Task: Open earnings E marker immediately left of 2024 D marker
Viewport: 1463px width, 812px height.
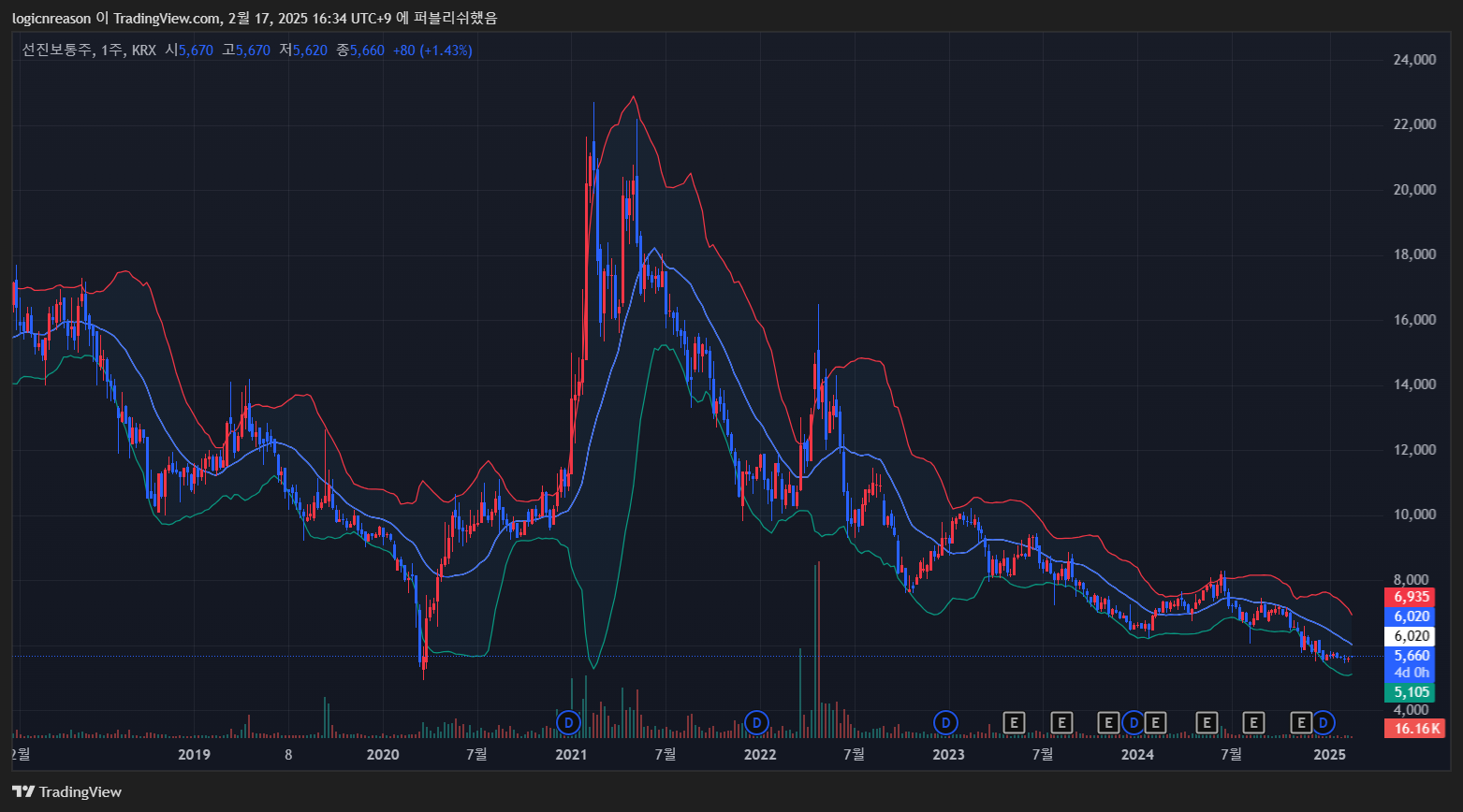Action: 1108,722
